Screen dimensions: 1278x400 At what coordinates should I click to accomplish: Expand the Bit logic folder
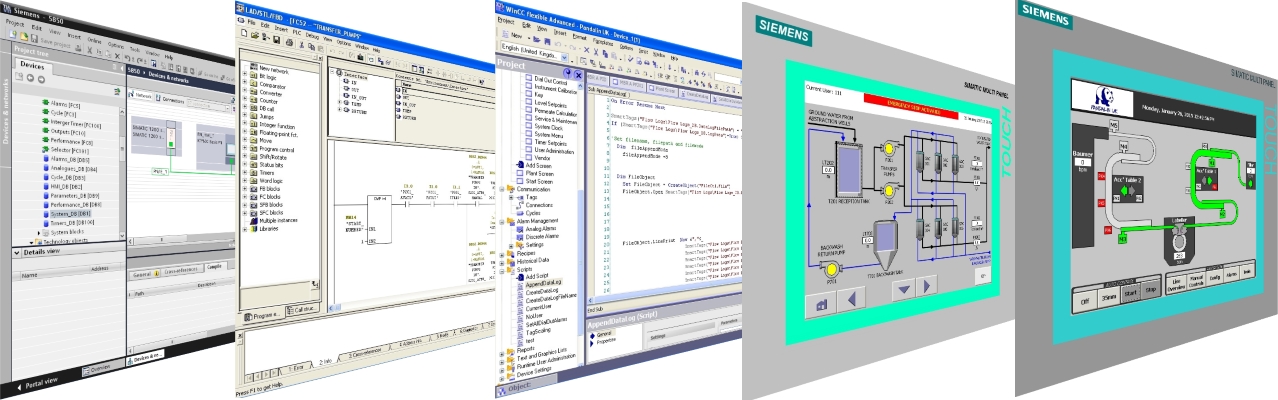244,76
